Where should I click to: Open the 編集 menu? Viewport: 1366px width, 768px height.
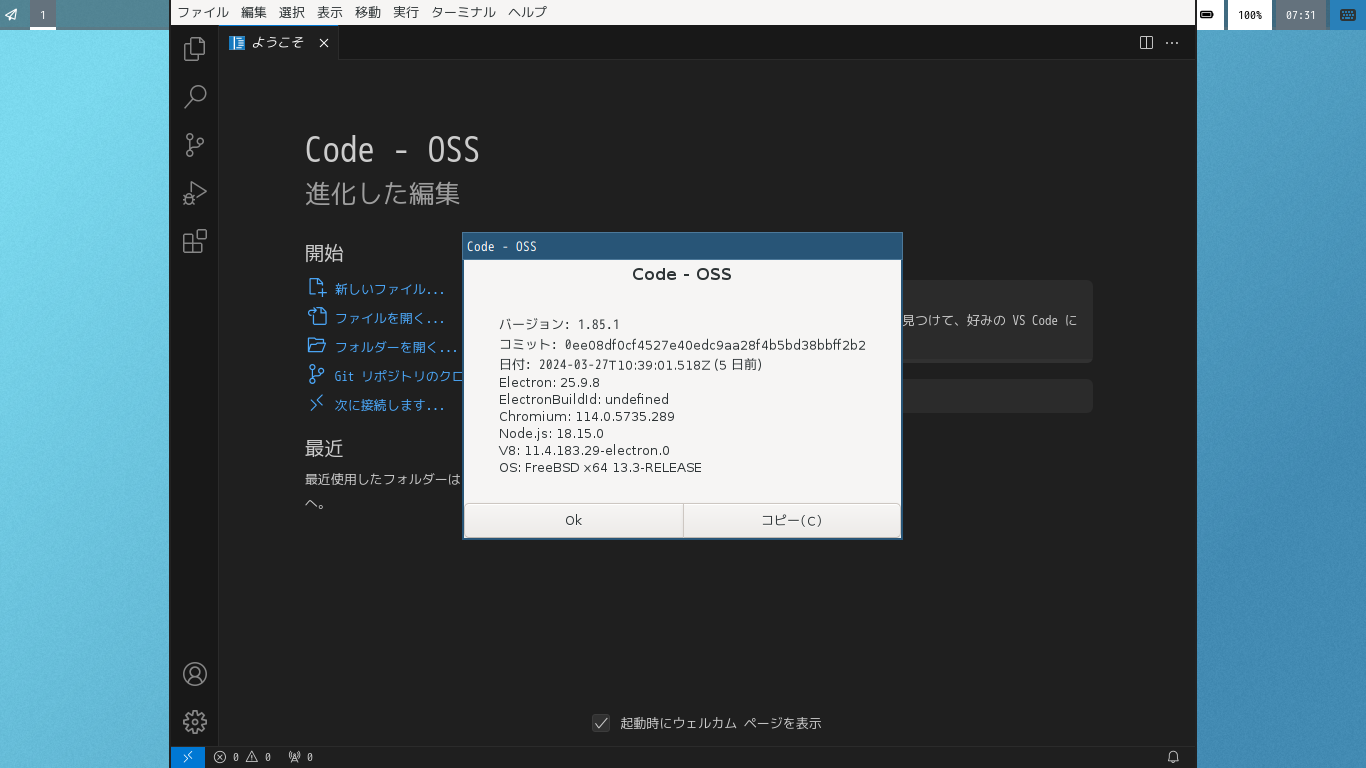[254, 12]
